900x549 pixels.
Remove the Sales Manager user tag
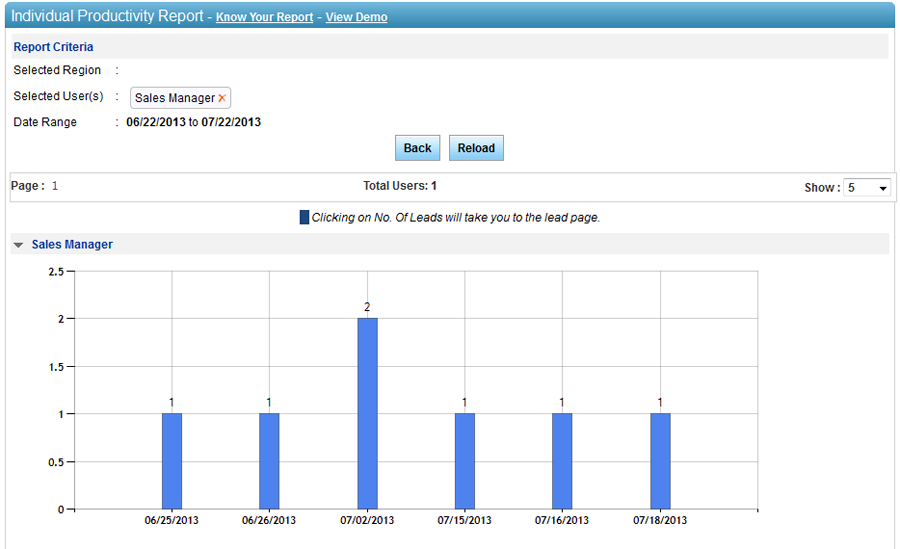click(222, 98)
